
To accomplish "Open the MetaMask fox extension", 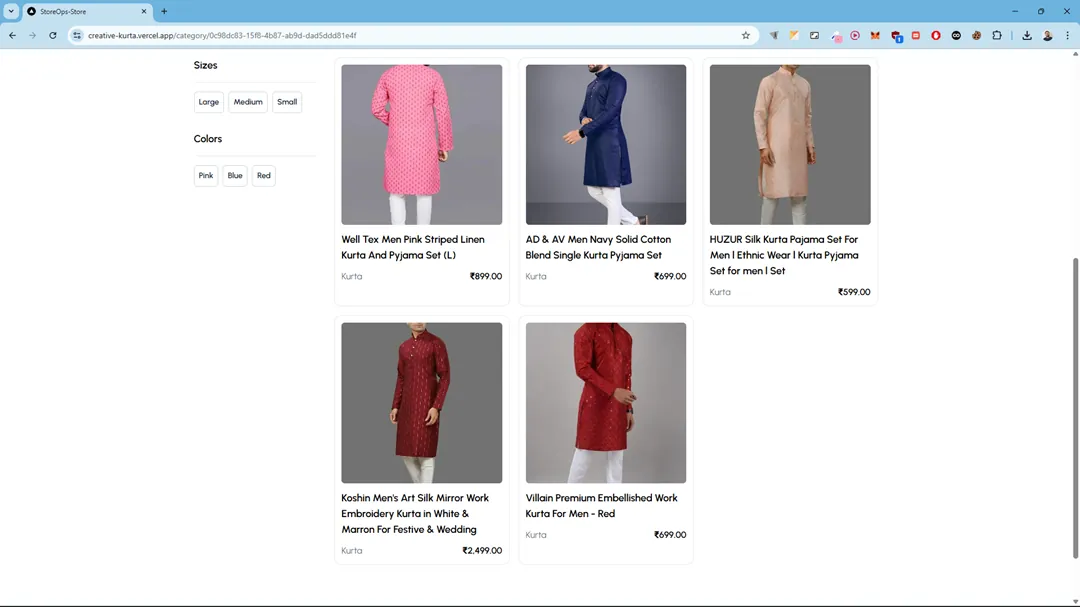I will 875,35.
